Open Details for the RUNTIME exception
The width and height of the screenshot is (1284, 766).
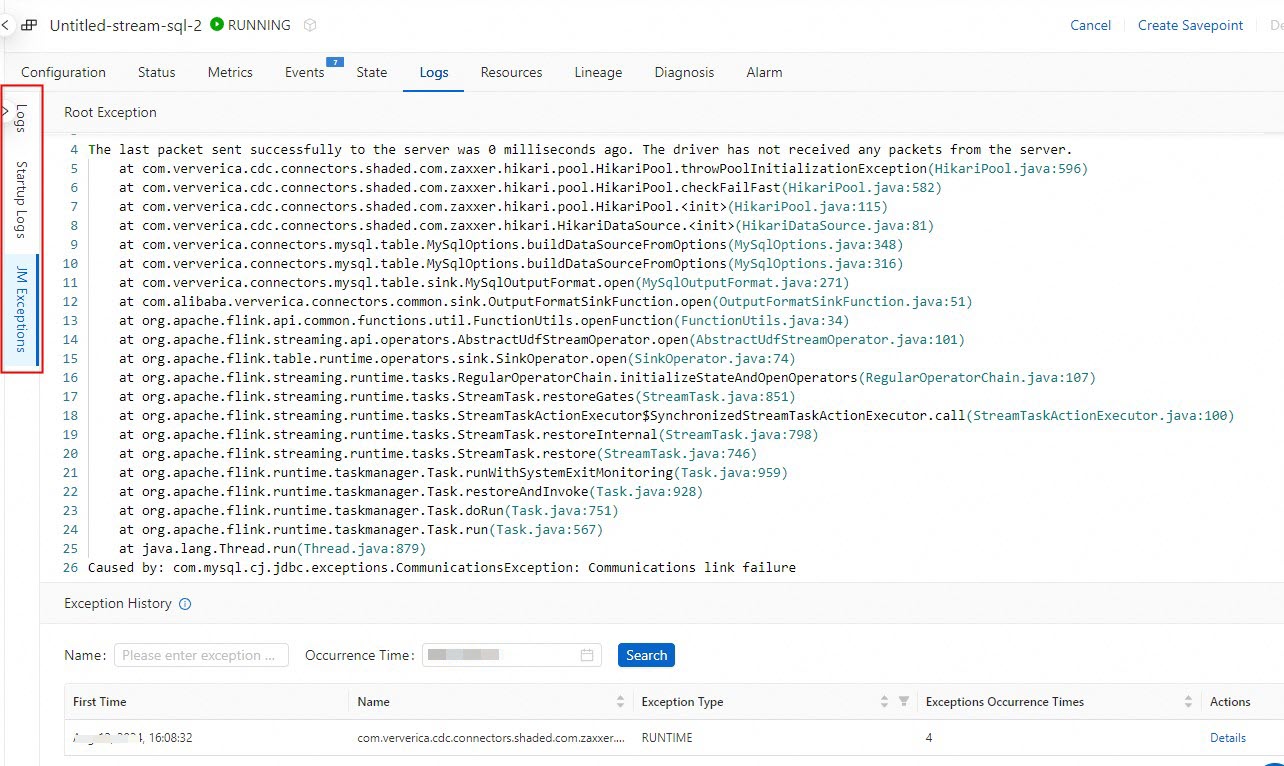[x=1227, y=738]
